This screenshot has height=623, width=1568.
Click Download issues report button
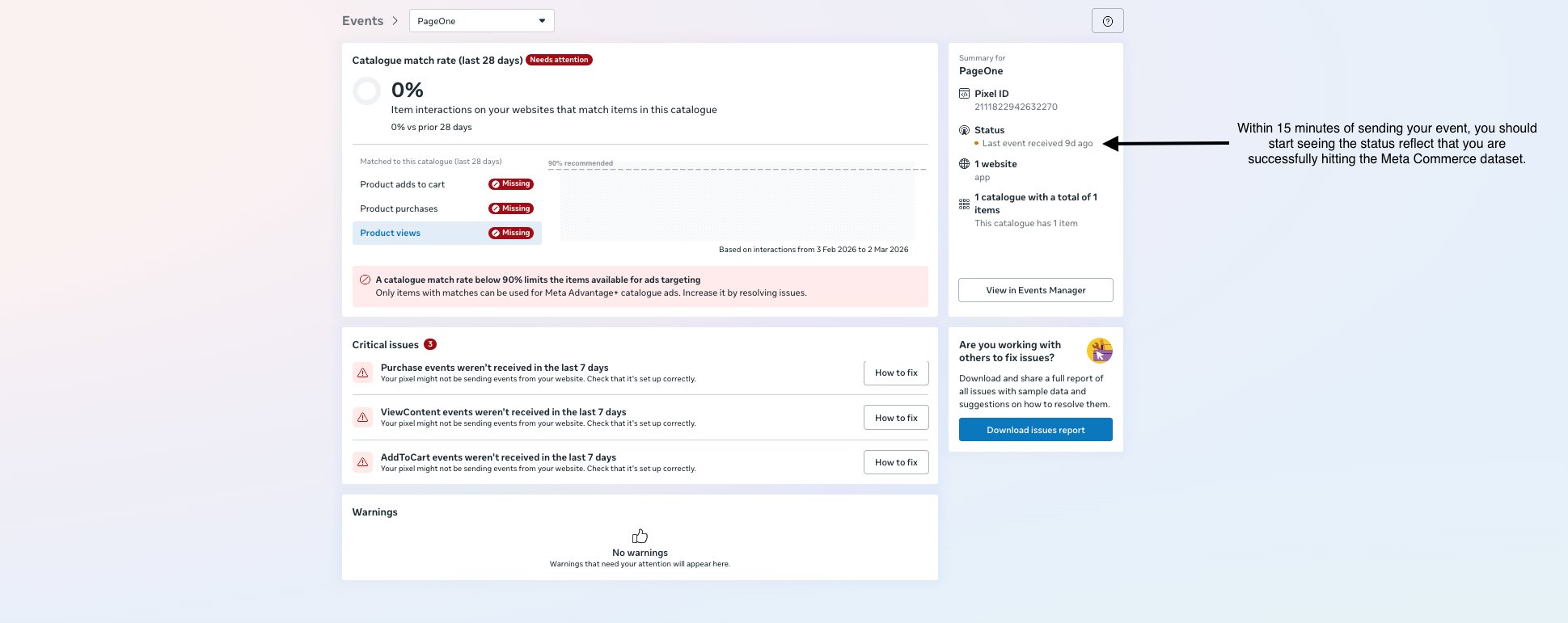click(1035, 430)
